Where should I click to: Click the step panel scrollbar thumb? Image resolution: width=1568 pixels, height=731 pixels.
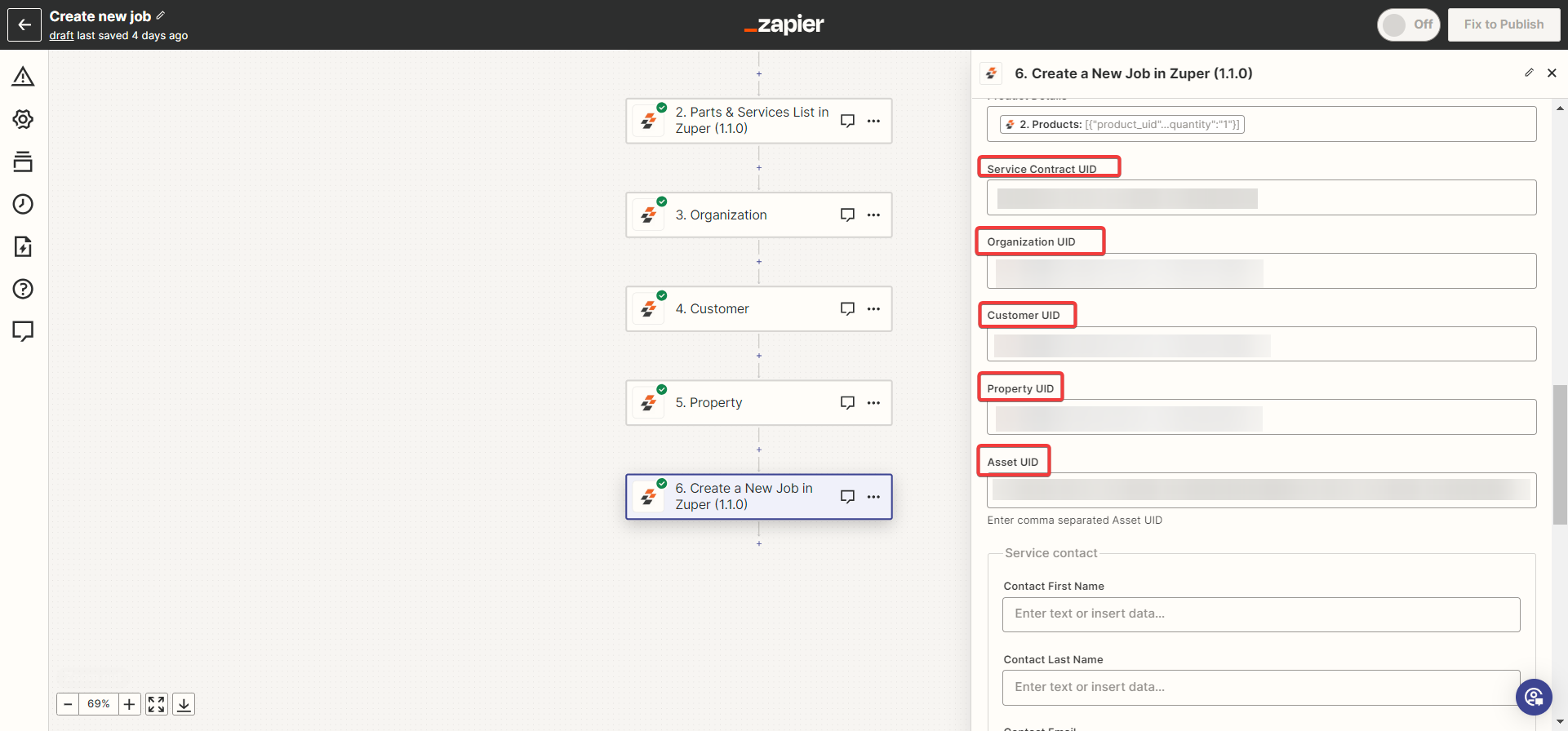click(1560, 454)
